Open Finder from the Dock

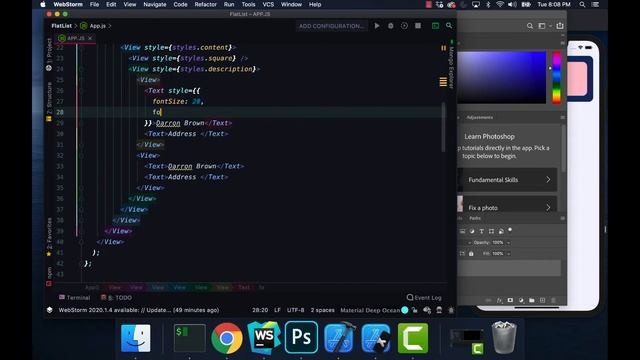pyautogui.click(x=136, y=338)
